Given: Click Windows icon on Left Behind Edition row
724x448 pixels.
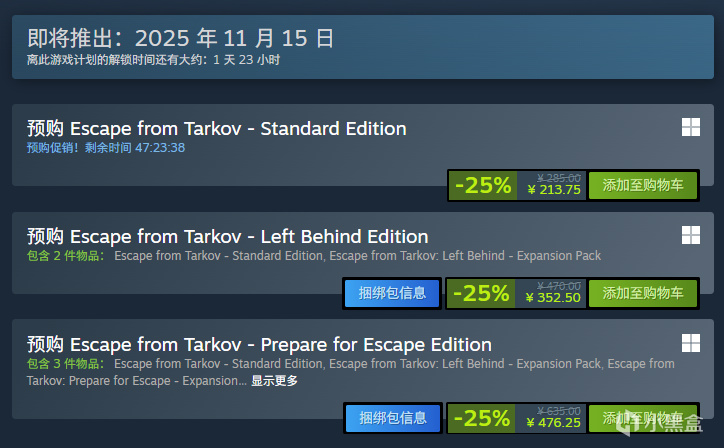Looking at the screenshot, I should pyautogui.click(x=690, y=235).
